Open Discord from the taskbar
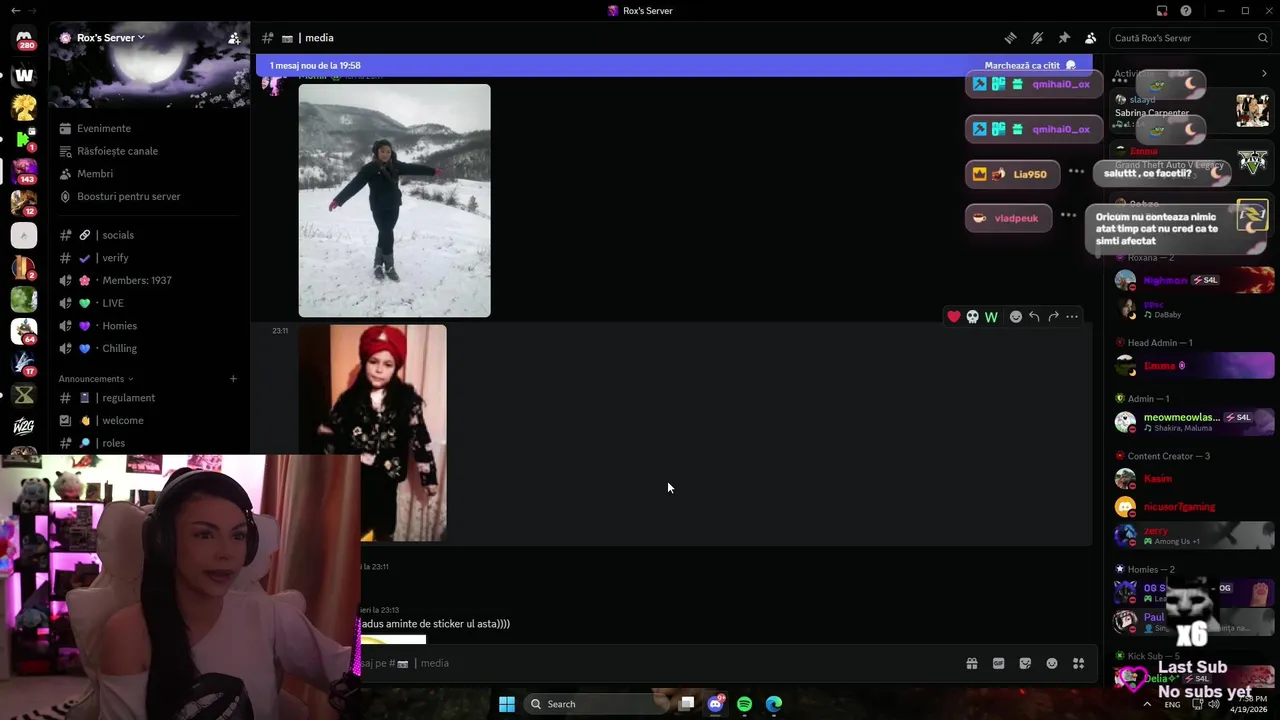This screenshot has width=1280, height=720. [x=715, y=704]
